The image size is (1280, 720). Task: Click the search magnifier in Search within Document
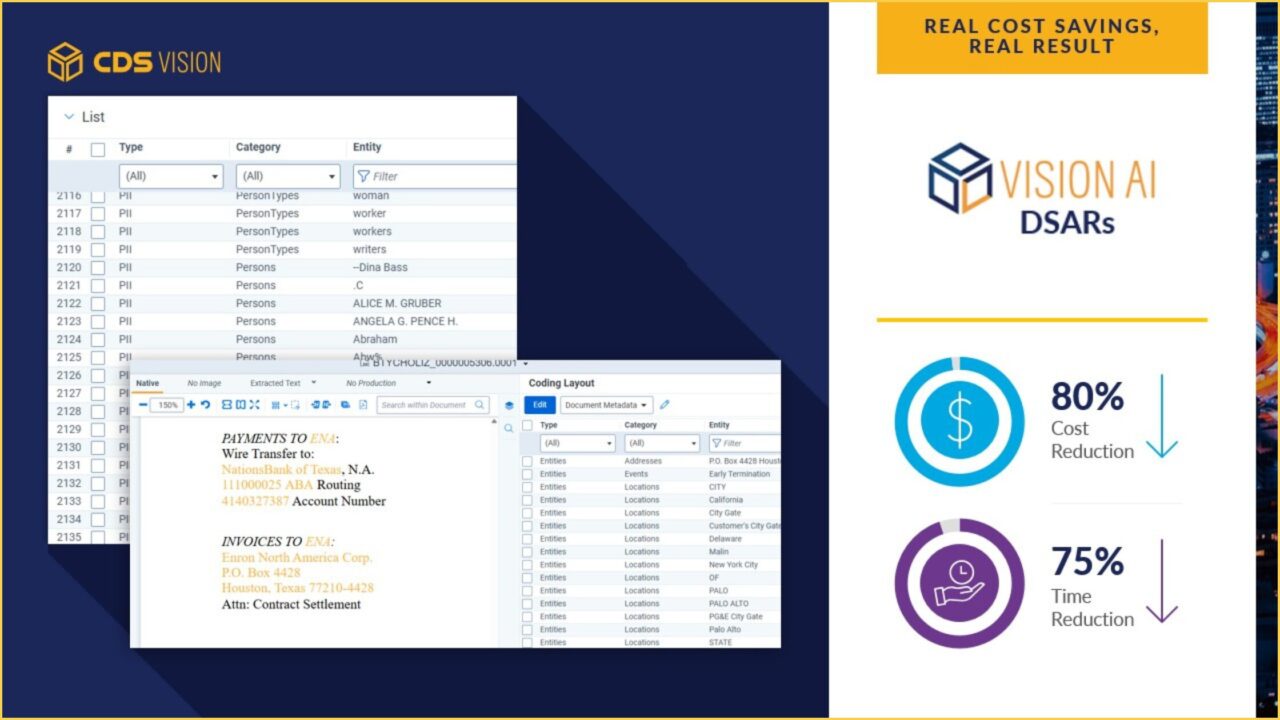click(479, 404)
